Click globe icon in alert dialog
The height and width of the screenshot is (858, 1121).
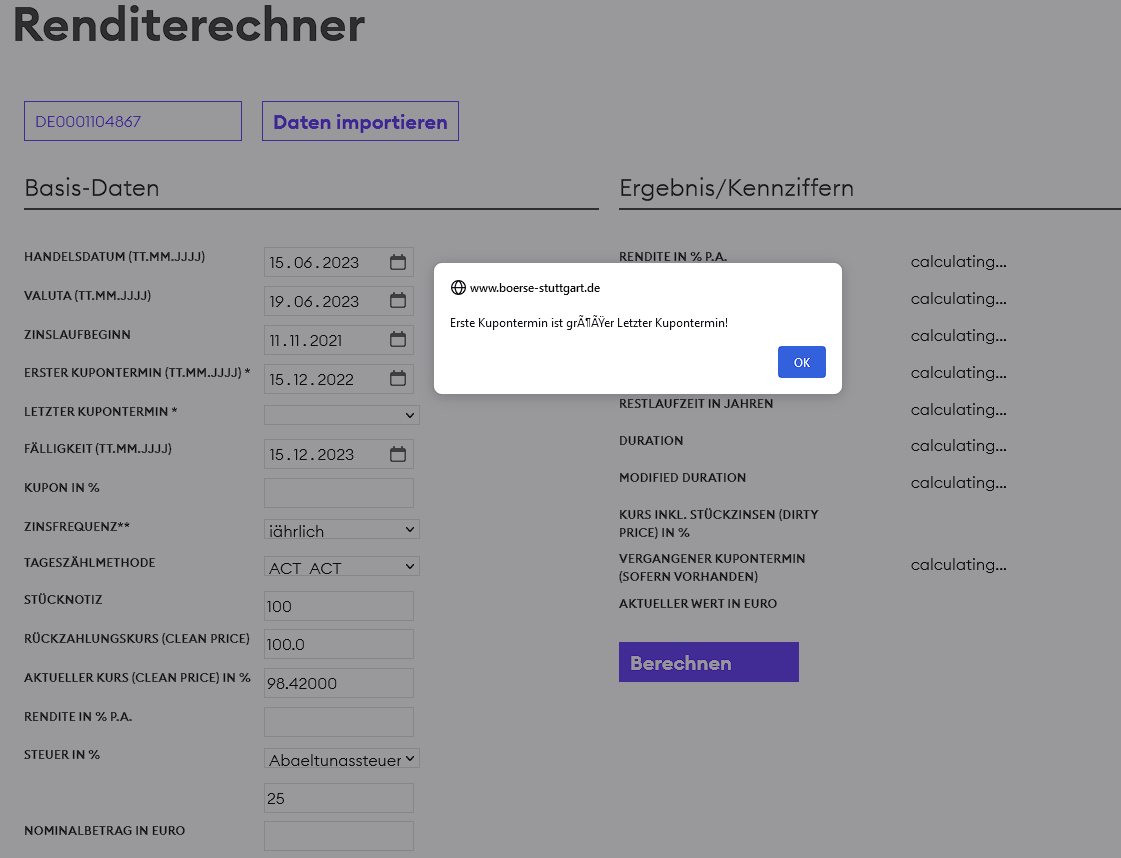(x=458, y=288)
